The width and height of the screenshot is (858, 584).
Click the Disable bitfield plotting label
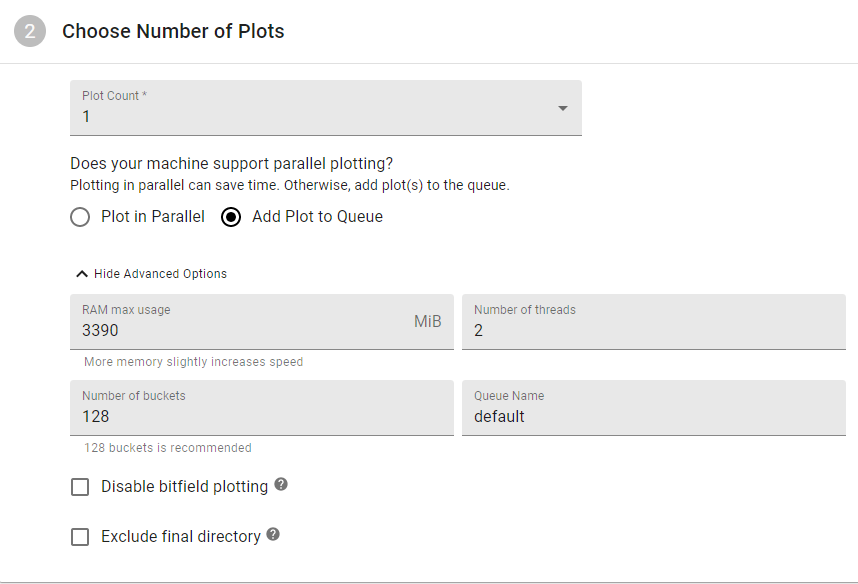pos(184,487)
